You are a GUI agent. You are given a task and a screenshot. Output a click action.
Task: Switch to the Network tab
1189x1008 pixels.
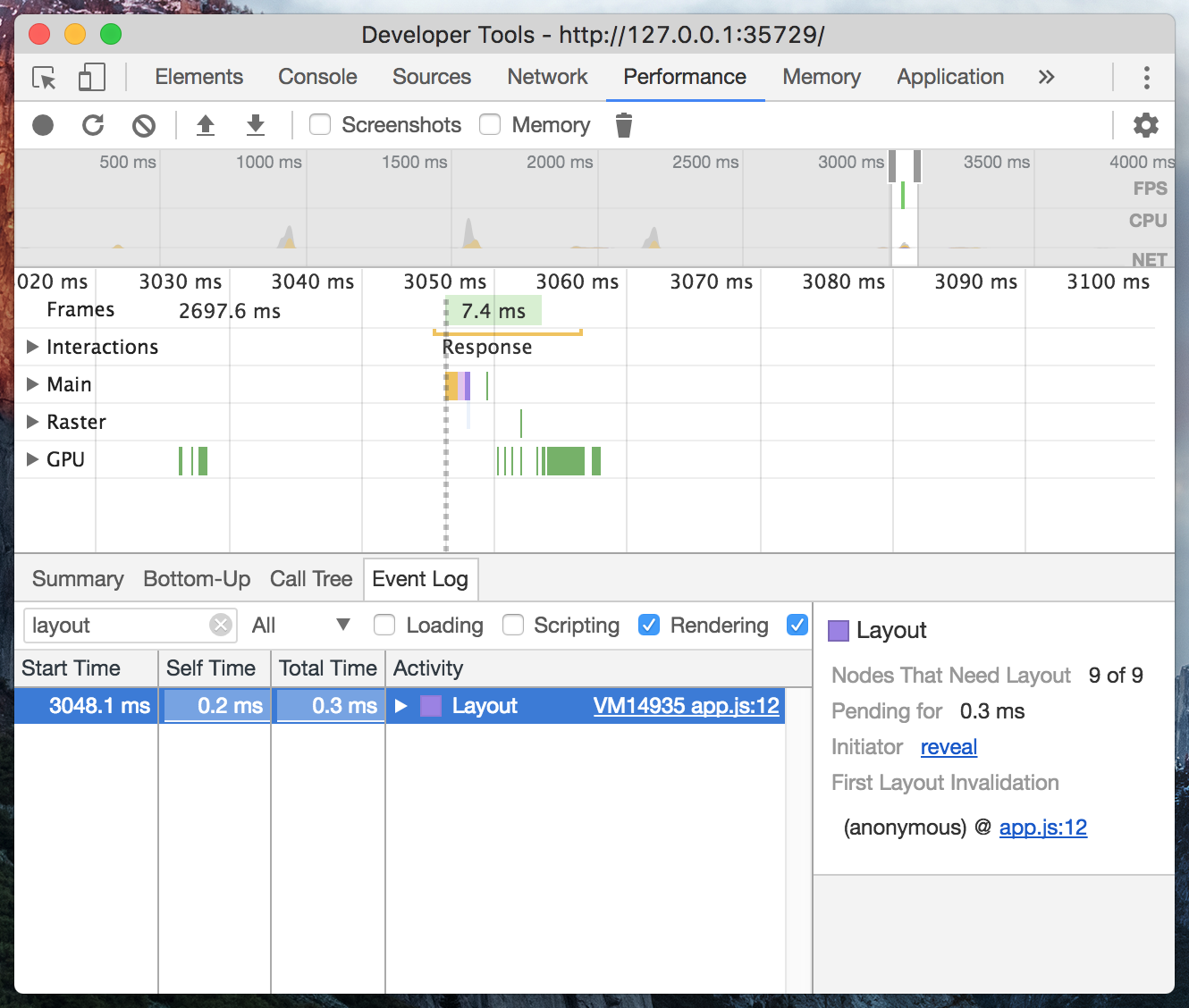pos(547,77)
